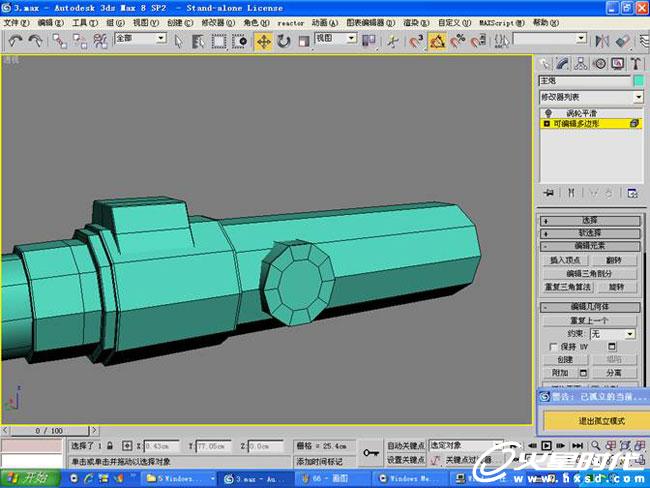This screenshot has height=488, width=650.
Task: Click the 附加 button
Action: [560, 373]
